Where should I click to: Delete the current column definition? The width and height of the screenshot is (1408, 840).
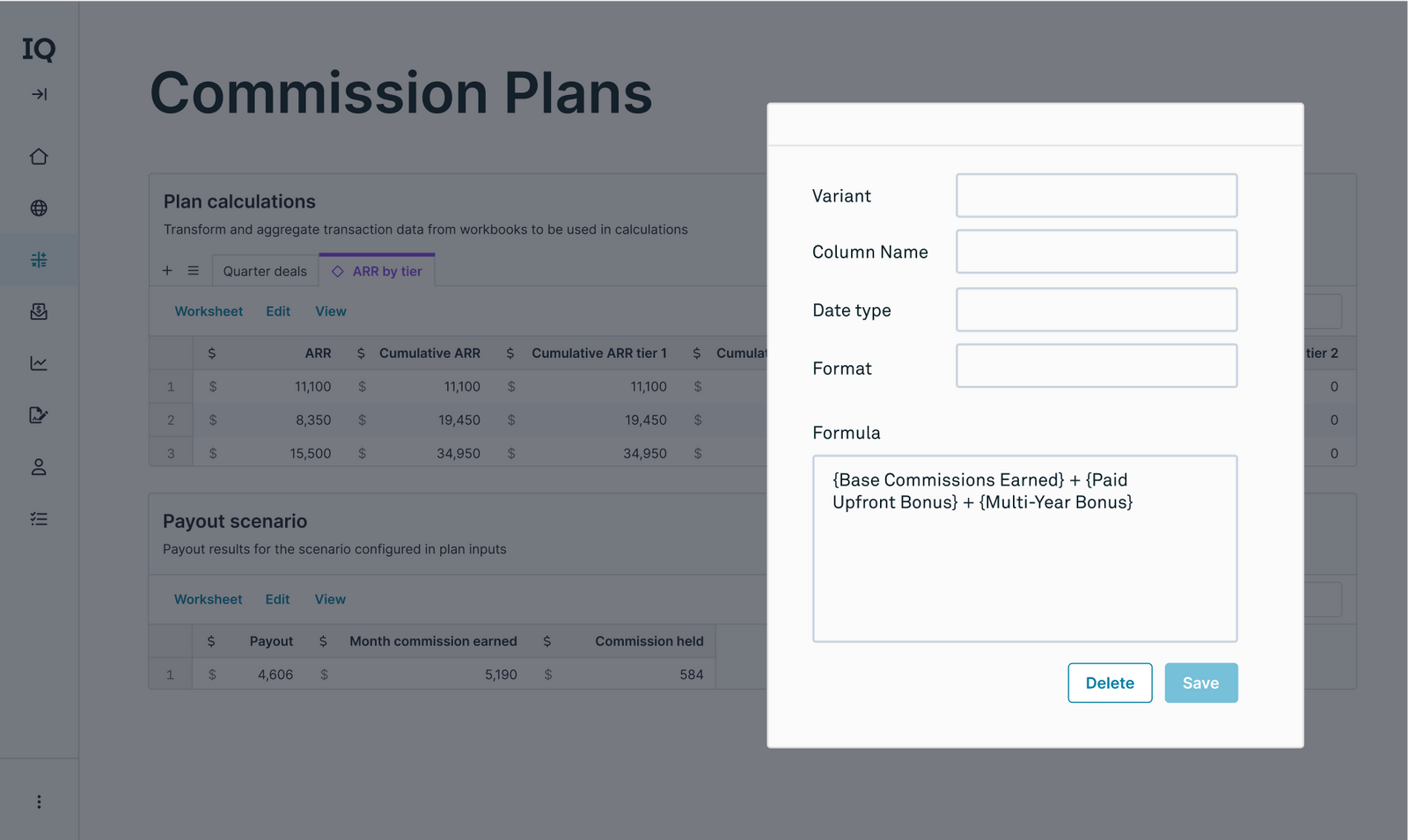click(x=1109, y=683)
